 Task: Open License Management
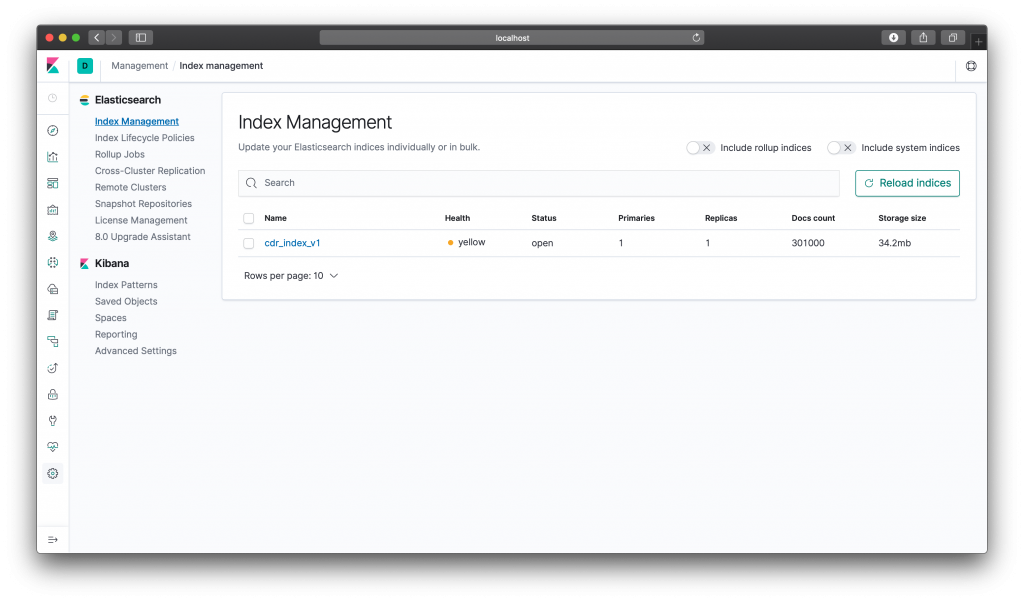141,220
